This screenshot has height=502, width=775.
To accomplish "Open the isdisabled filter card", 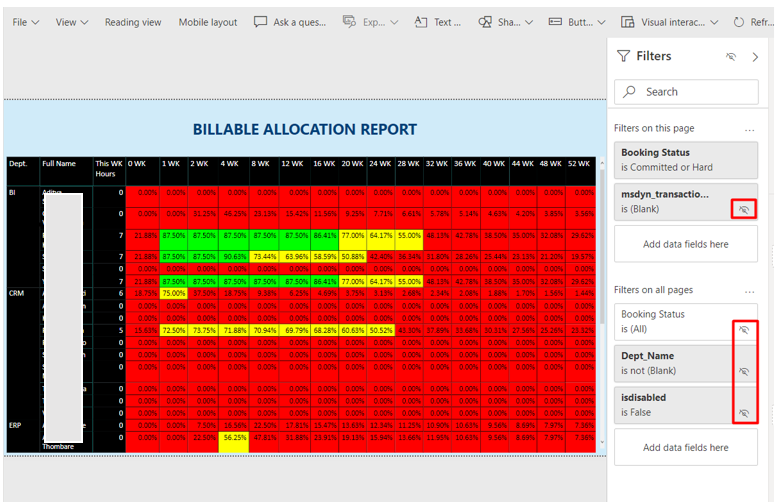I will point(686,405).
